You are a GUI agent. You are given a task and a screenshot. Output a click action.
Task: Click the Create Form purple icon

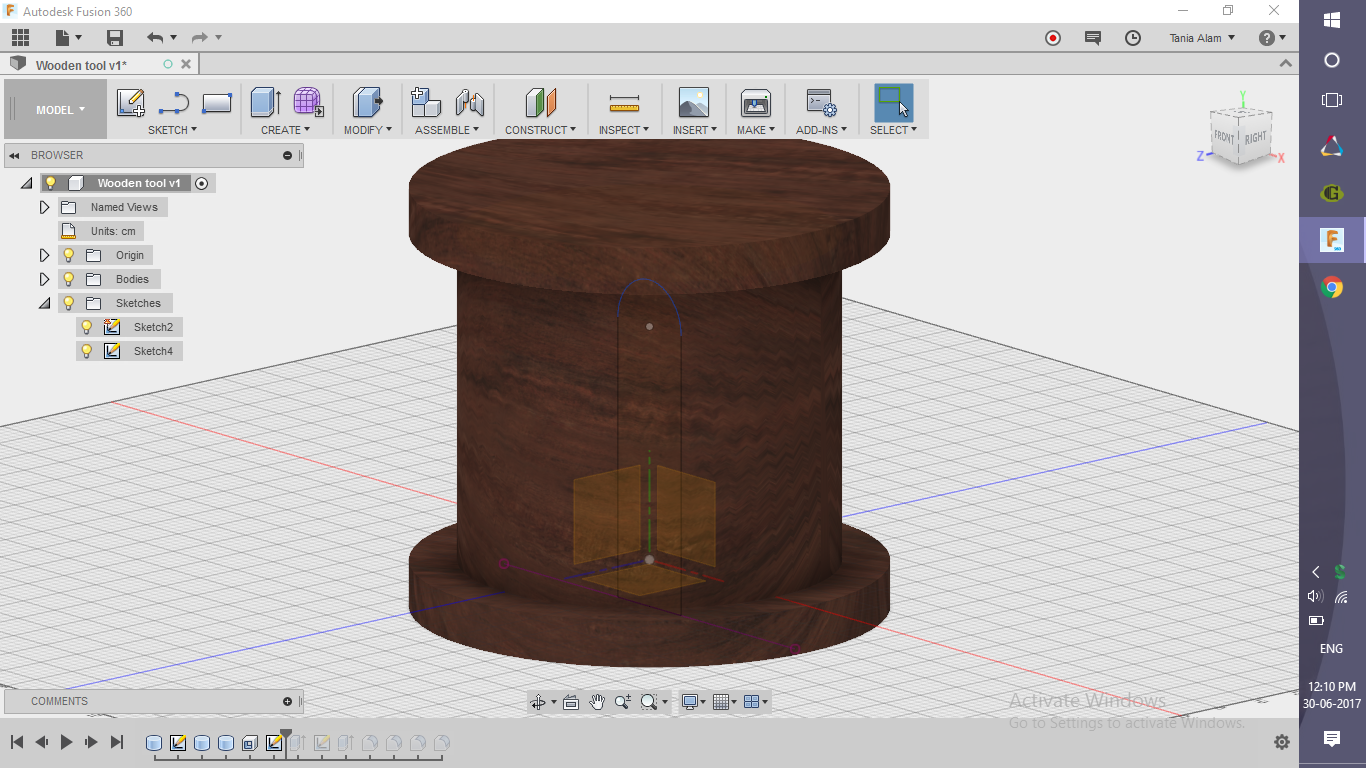pyautogui.click(x=308, y=102)
